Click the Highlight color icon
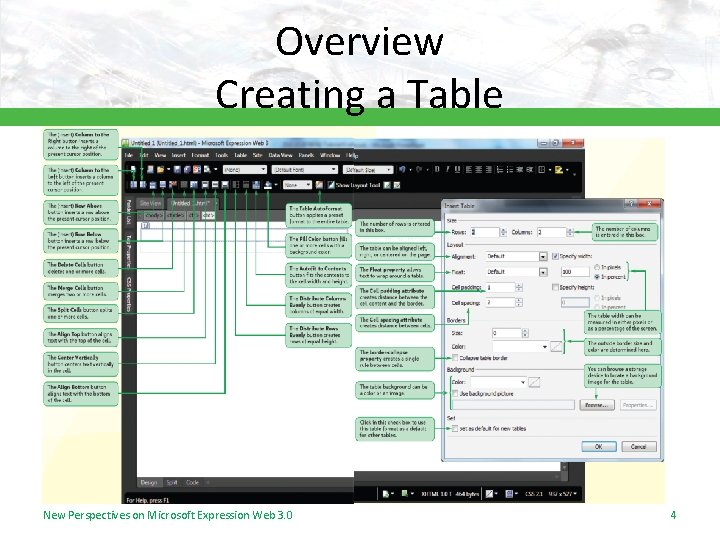Image resolution: width=720 pixels, height=540 pixels. point(559,169)
